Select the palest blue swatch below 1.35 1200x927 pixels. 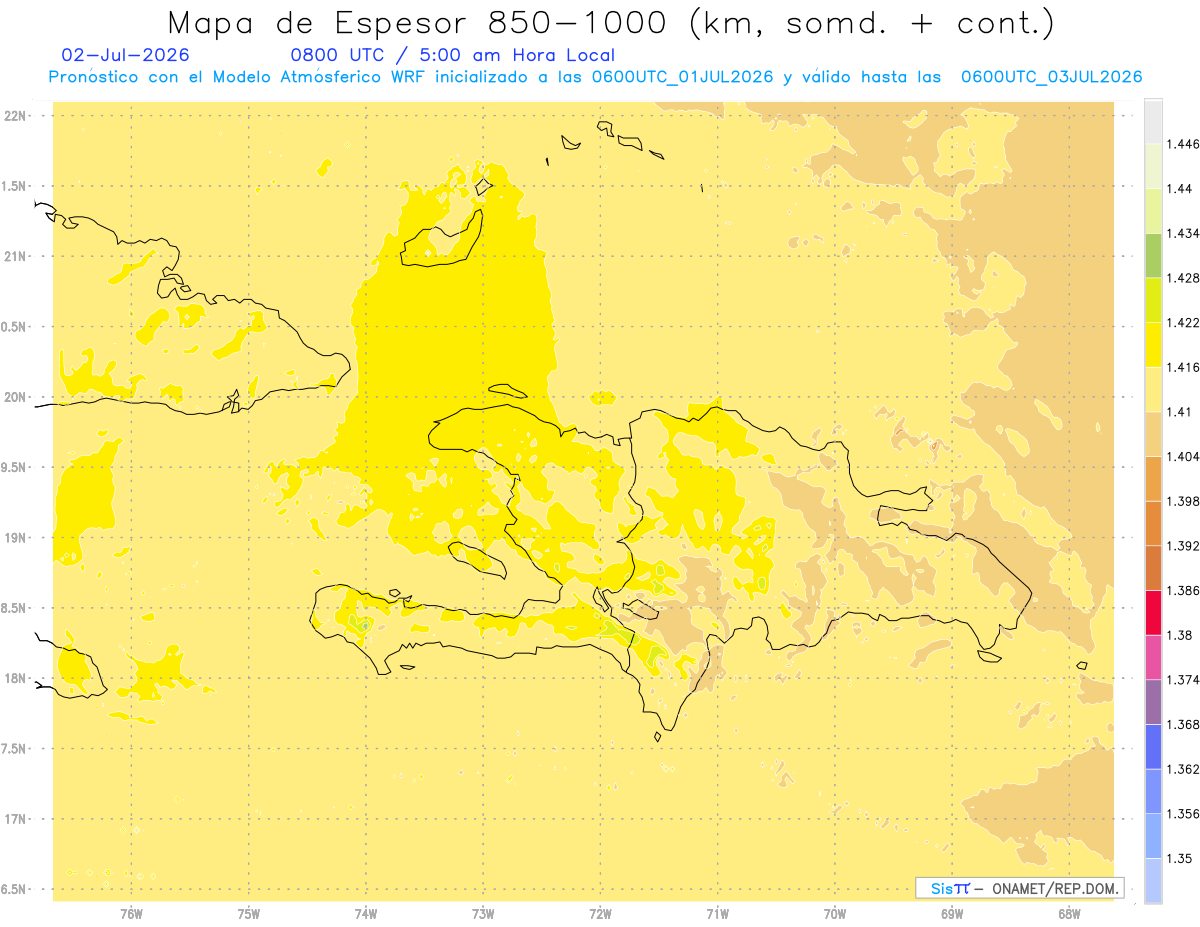(1153, 881)
